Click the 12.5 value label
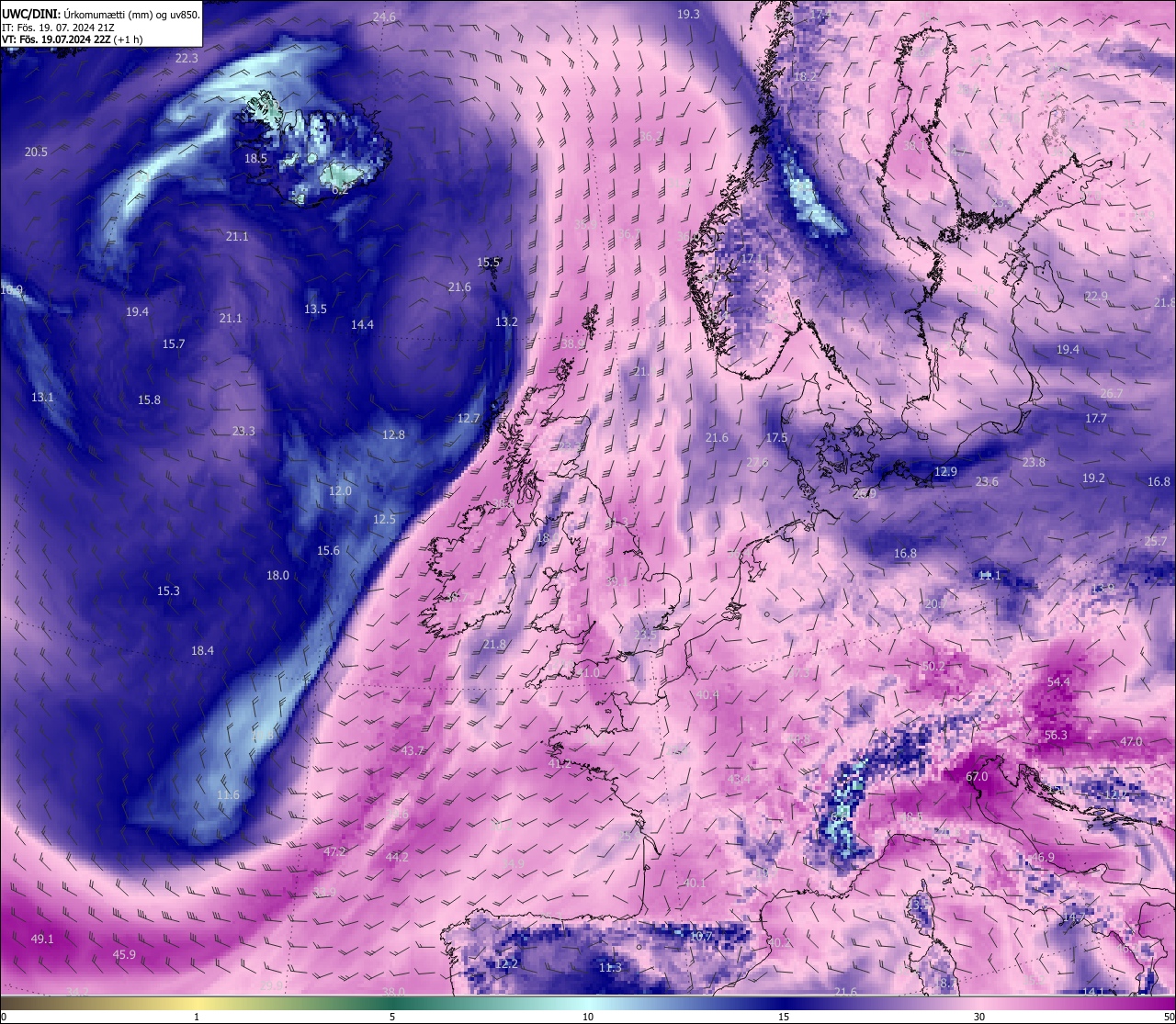 click(384, 520)
